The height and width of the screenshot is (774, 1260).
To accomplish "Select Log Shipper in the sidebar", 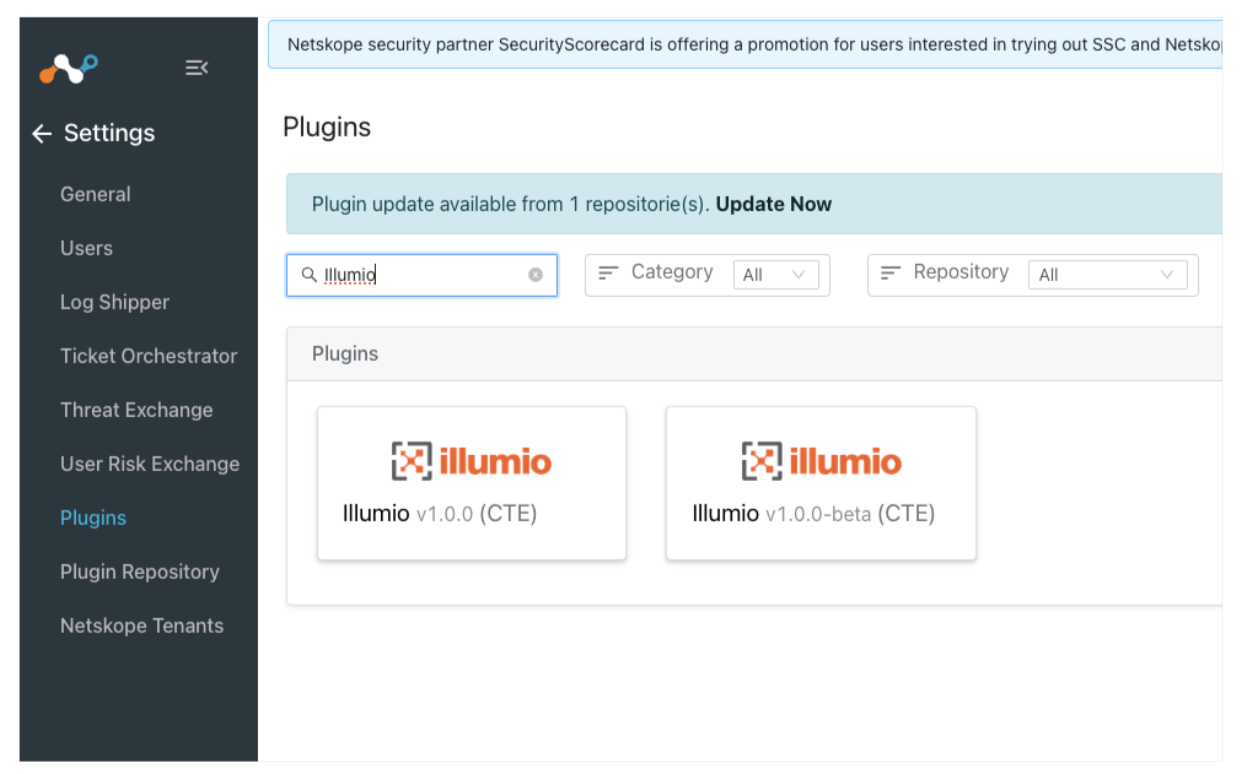I will [114, 302].
